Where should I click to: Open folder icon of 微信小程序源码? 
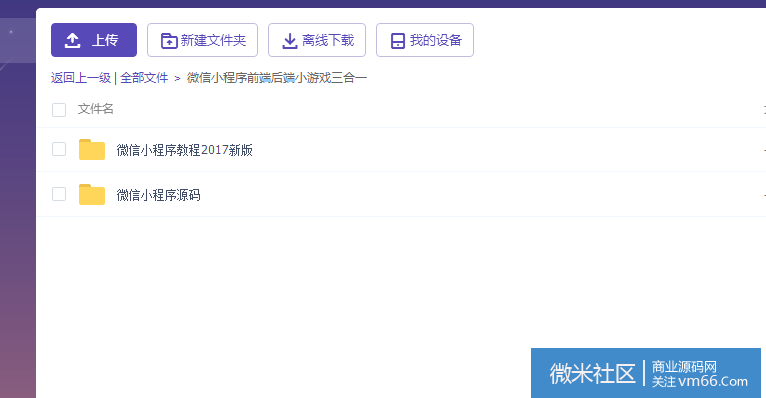pos(92,194)
